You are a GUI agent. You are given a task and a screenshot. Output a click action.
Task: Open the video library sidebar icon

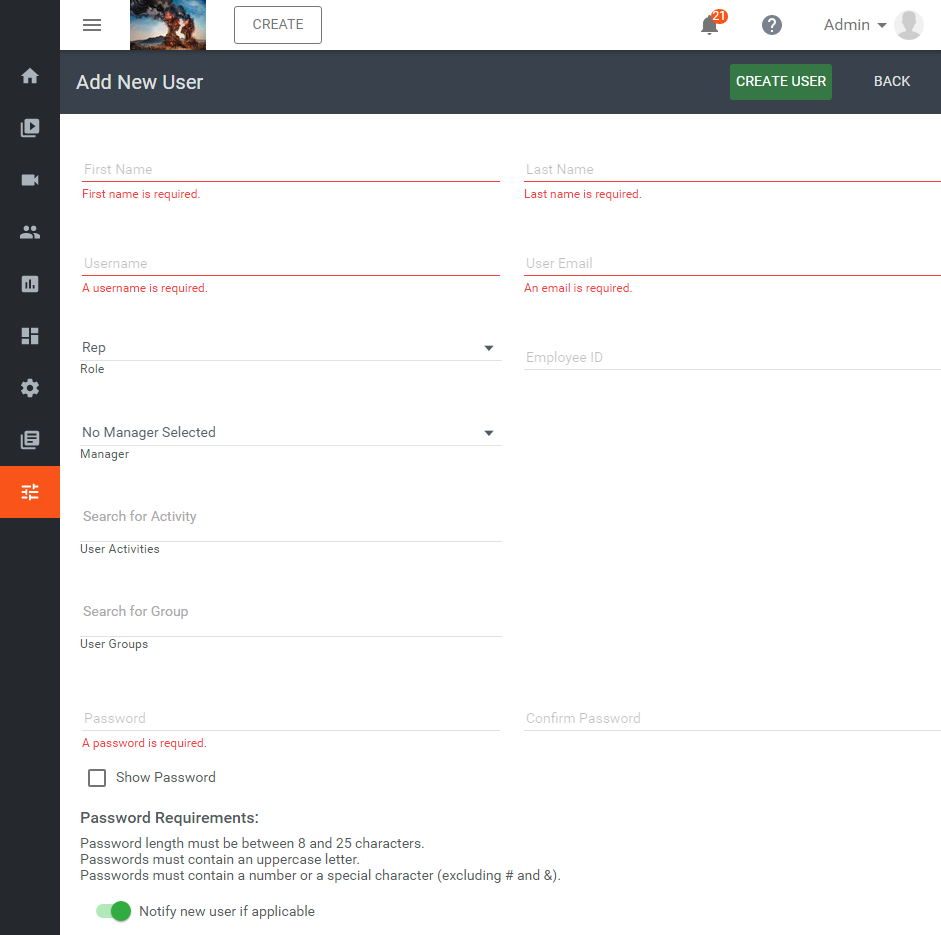coord(30,128)
